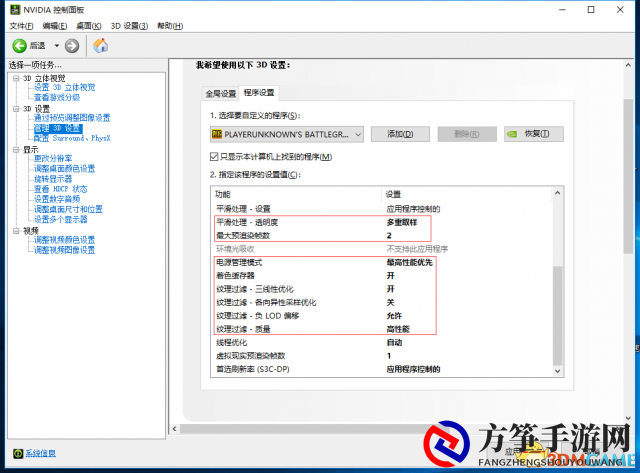Collapse the 3D 设置 tree node
The height and width of the screenshot is (473, 640).
pos(16,109)
